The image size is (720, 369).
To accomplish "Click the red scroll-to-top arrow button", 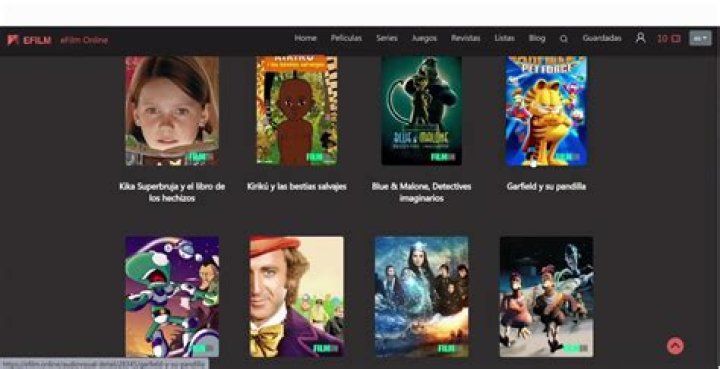I will [x=675, y=346].
